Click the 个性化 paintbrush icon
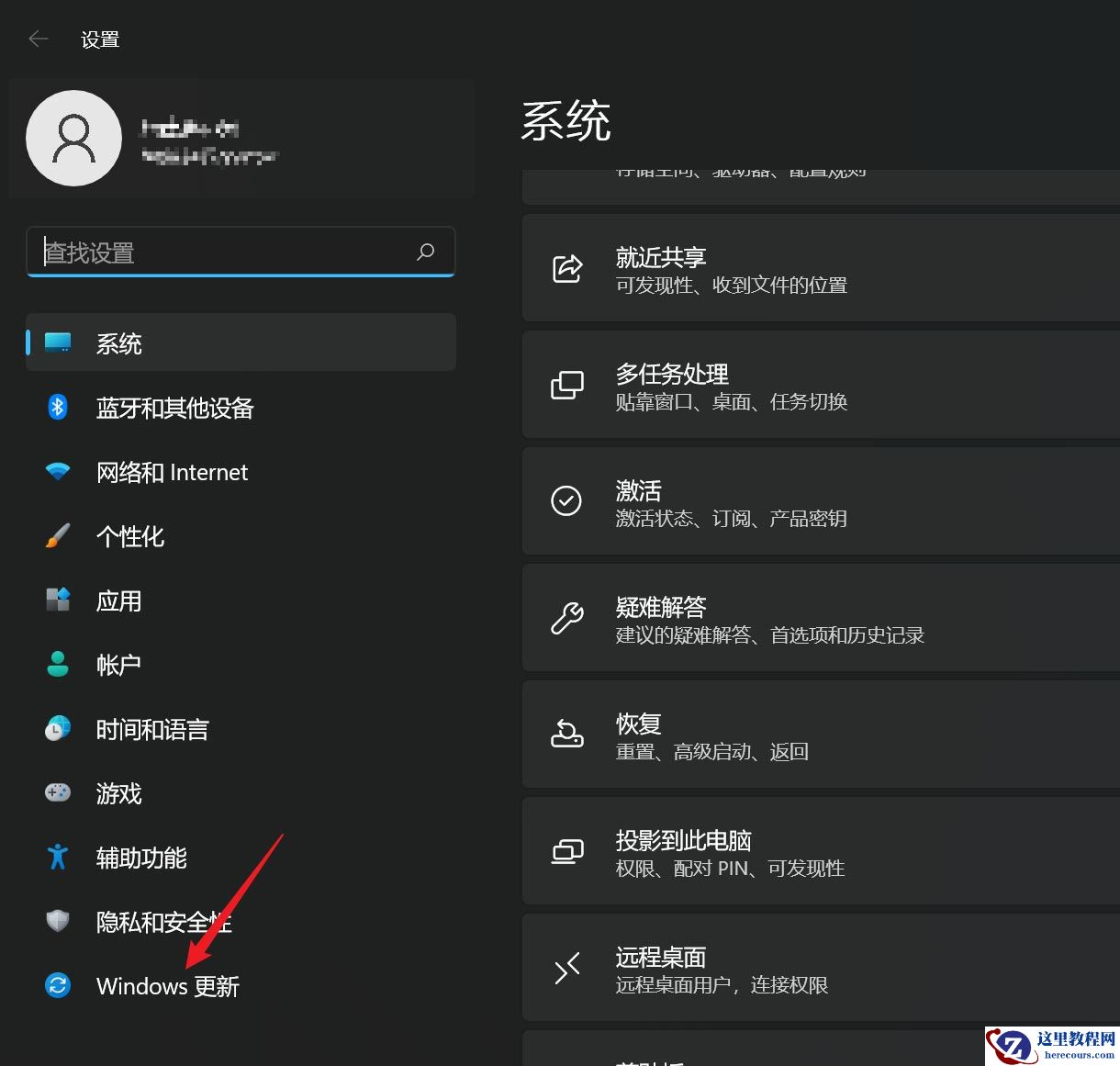 [x=57, y=536]
